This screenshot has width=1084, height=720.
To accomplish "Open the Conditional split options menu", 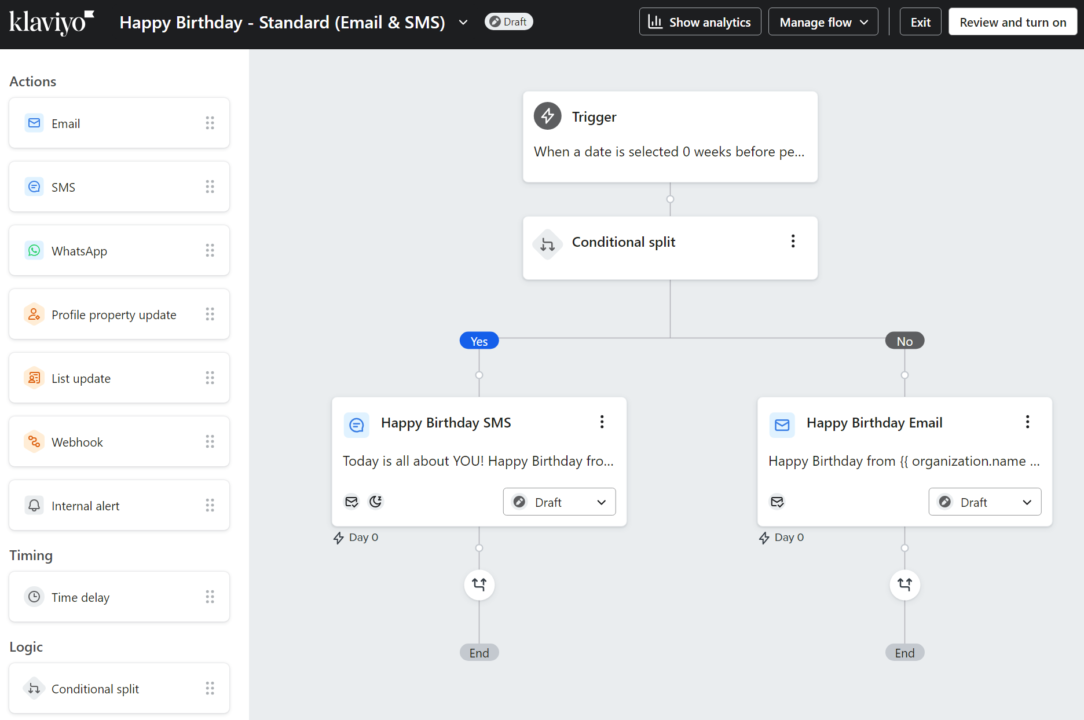I will tap(793, 241).
